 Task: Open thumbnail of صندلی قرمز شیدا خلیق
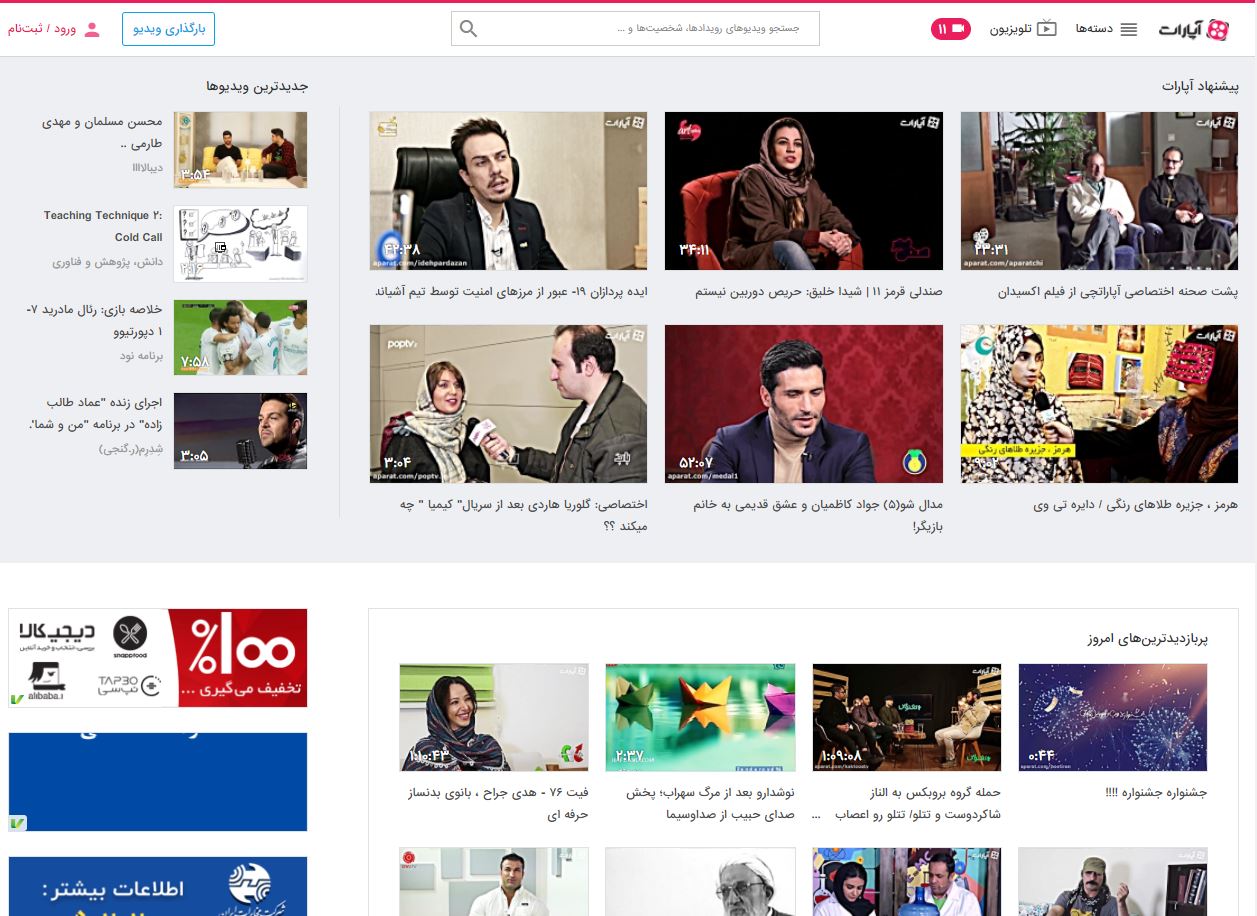click(x=804, y=191)
